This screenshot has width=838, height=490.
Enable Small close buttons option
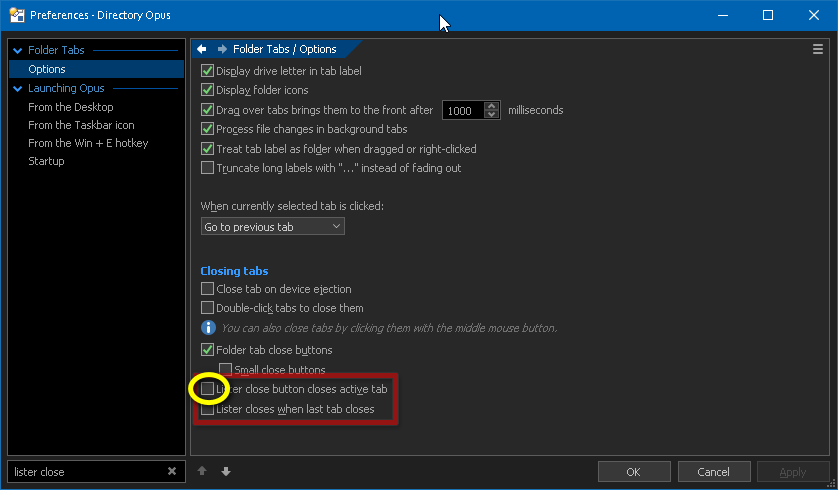(226, 369)
